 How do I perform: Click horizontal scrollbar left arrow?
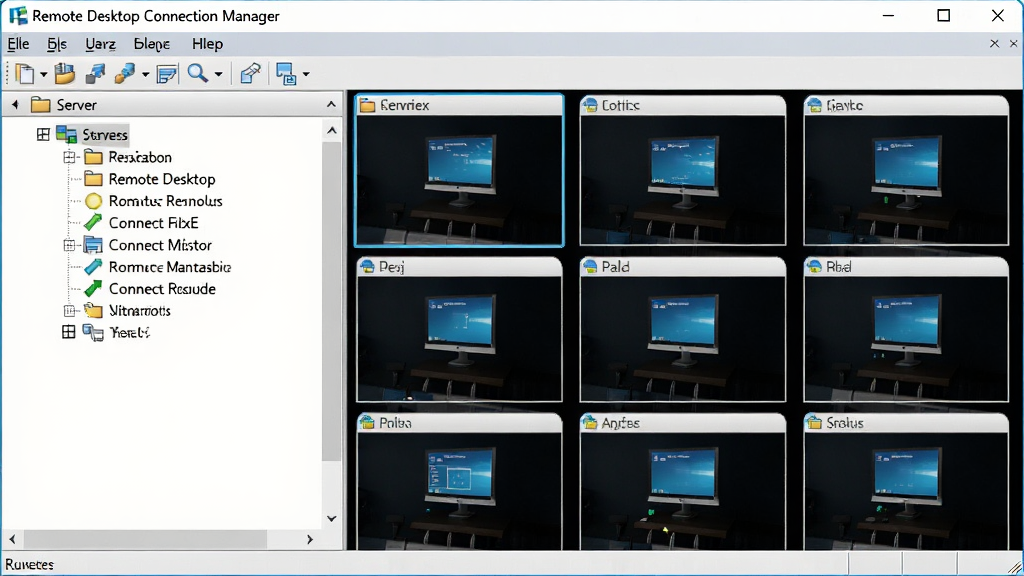pos(12,539)
